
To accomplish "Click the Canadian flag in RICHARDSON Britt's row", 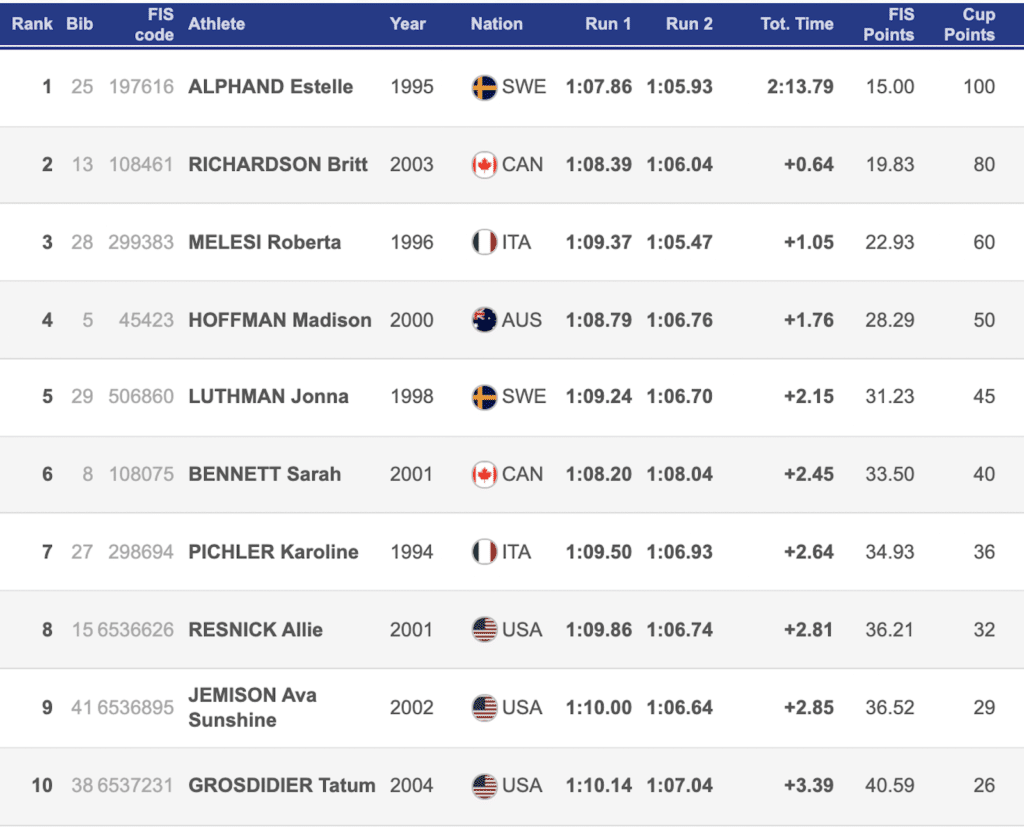I will point(484,165).
